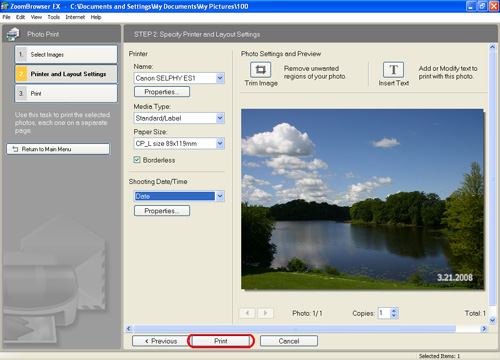Viewport: 500px width, 360px height.
Task: Open the Paper Size dropdown
Action: [x=220, y=143]
